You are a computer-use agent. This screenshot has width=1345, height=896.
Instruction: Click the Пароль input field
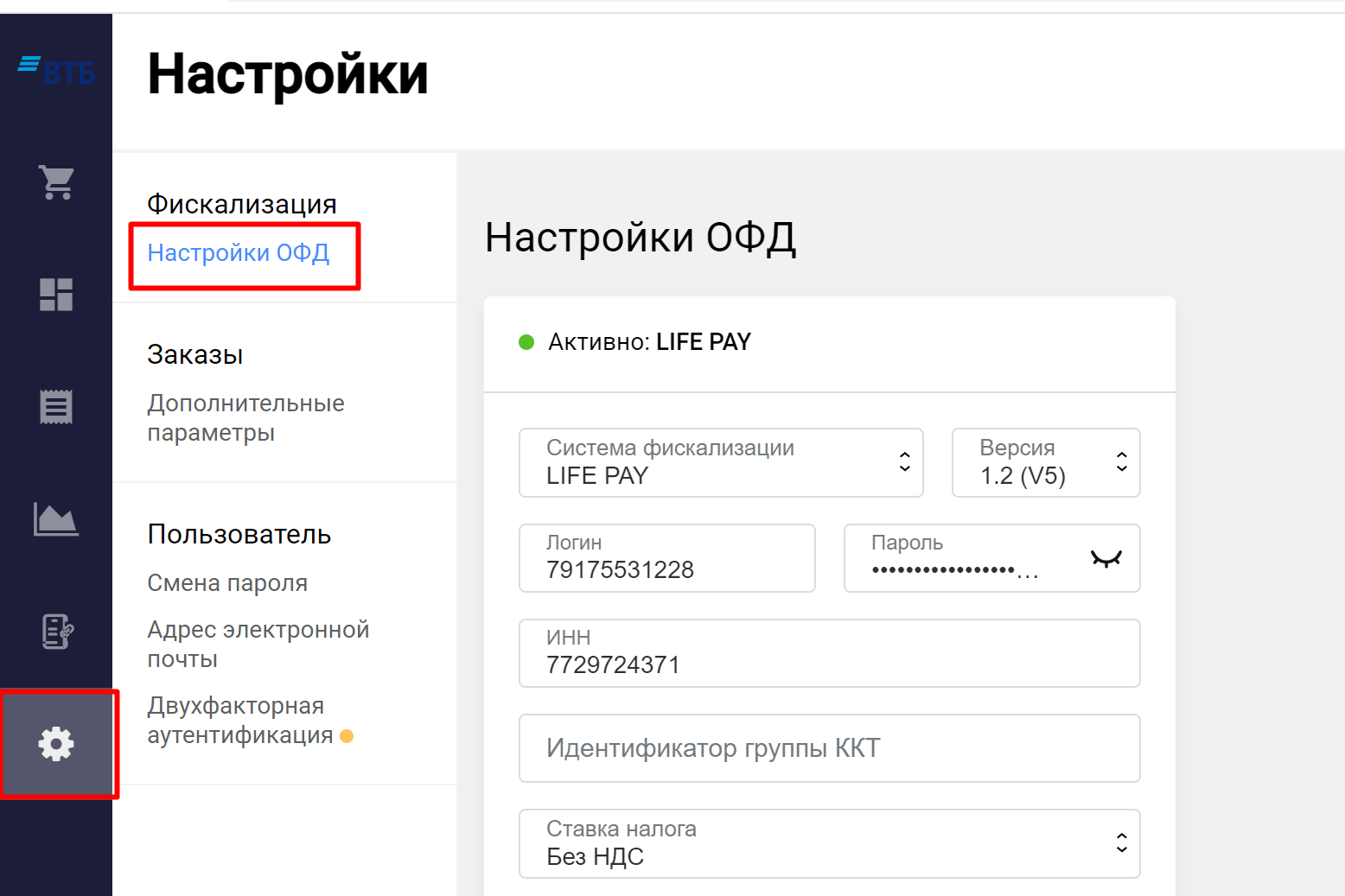click(x=991, y=558)
